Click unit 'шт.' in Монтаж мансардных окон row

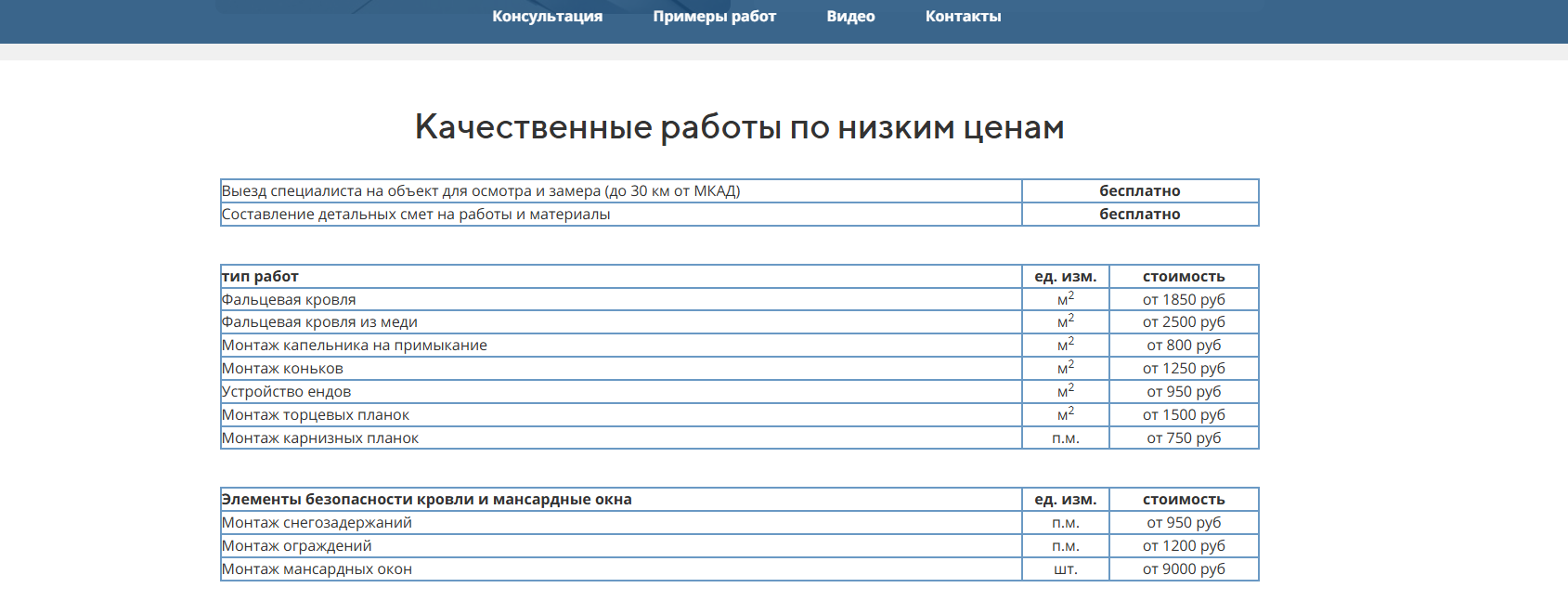[1066, 568]
